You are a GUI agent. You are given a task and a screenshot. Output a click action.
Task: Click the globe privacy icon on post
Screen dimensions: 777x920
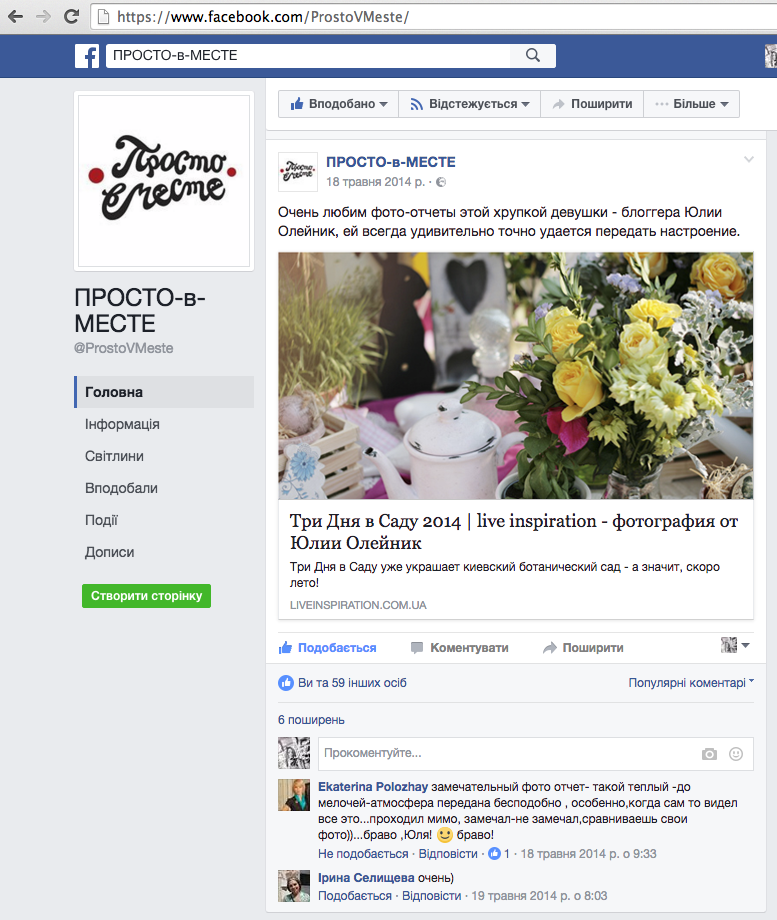pyautogui.click(x=441, y=182)
